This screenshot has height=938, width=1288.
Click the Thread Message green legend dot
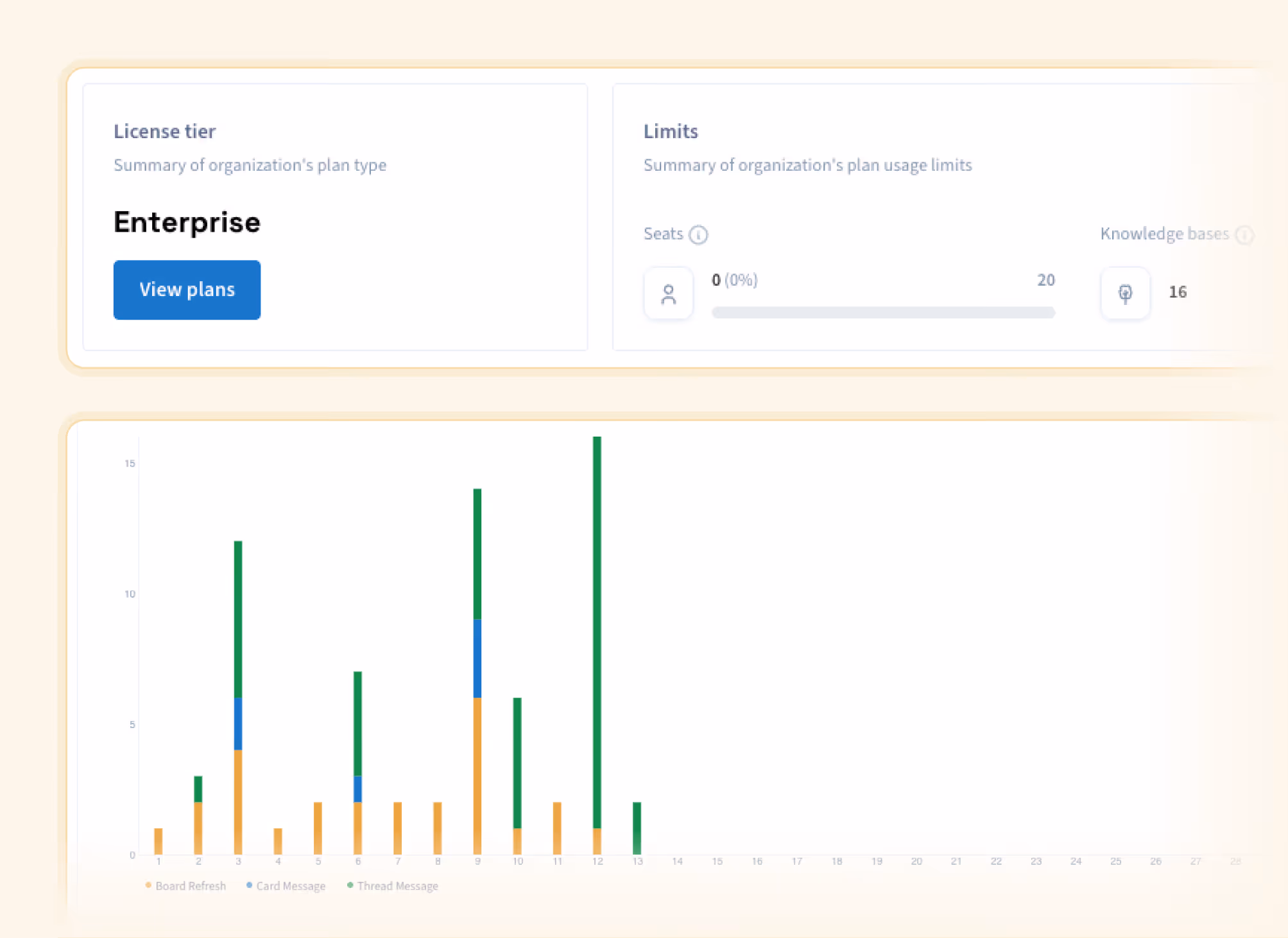point(350,885)
